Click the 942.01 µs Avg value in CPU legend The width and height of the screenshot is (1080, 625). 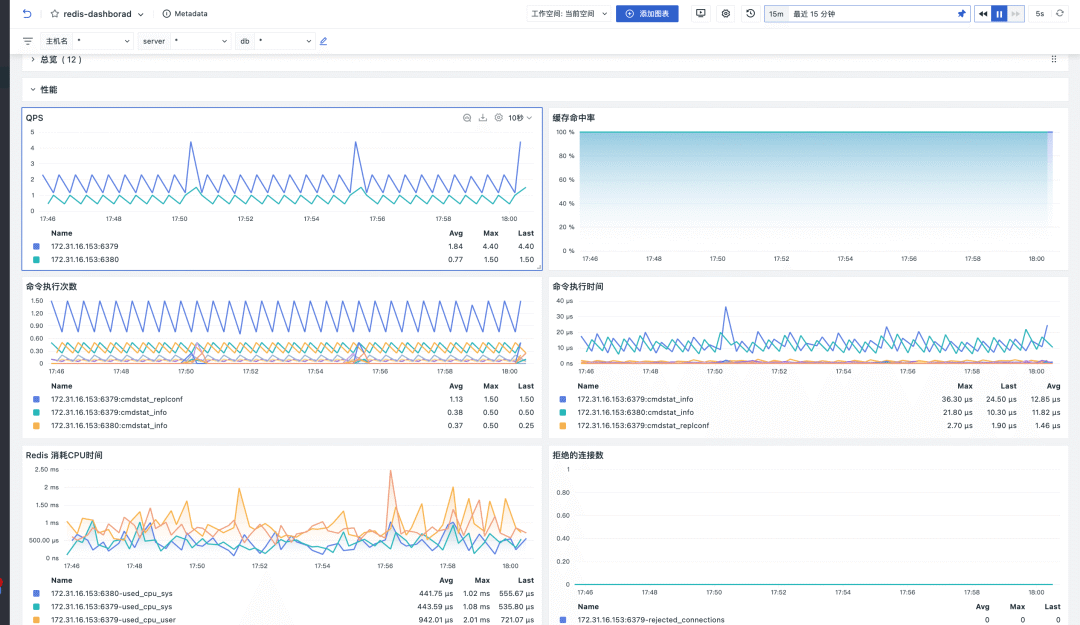point(435,620)
